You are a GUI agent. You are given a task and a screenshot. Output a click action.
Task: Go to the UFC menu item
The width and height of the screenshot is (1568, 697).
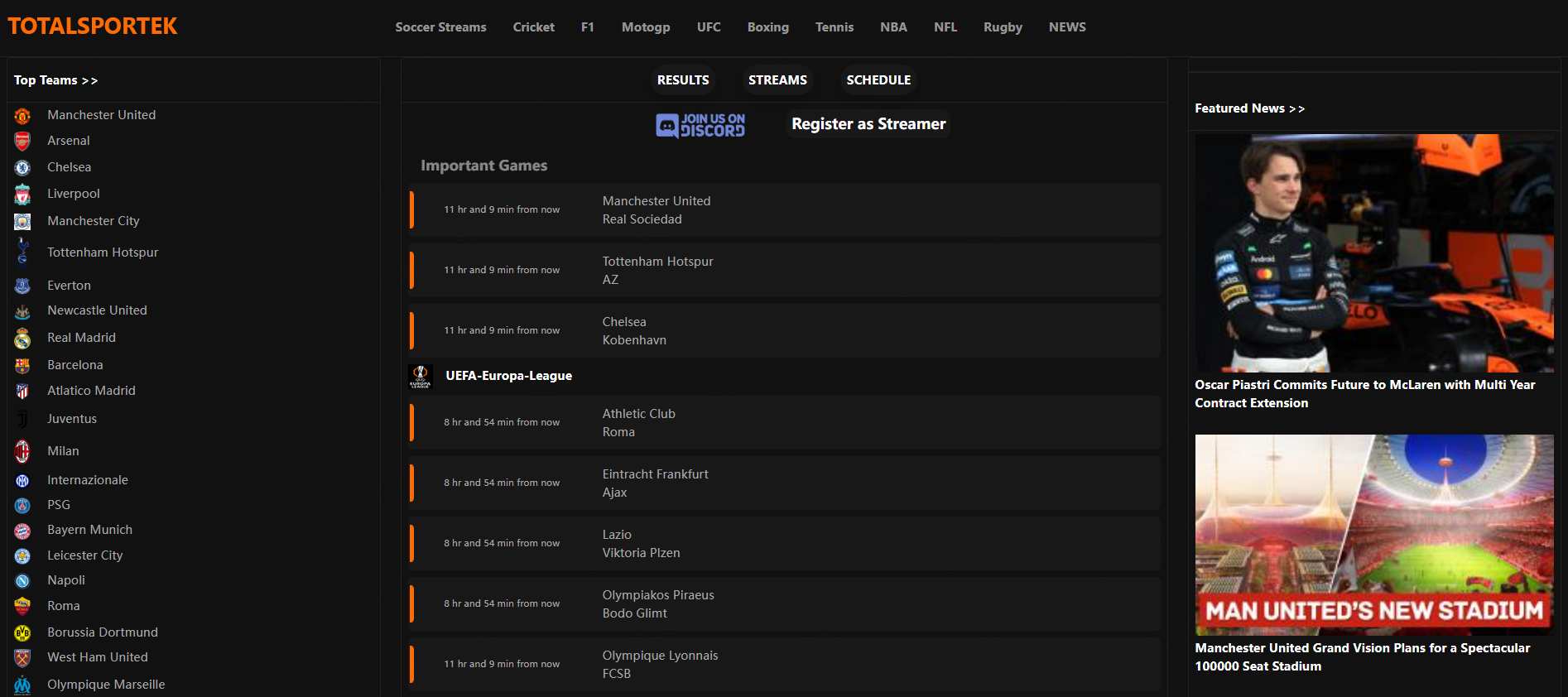(709, 27)
